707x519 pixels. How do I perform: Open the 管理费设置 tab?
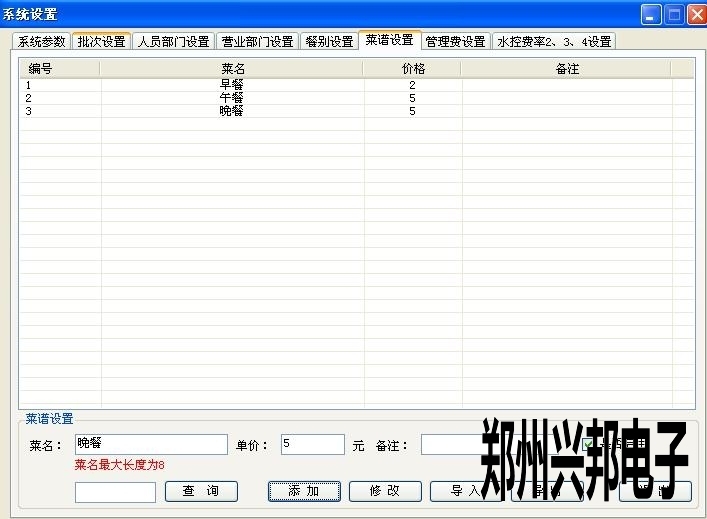click(455, 42)
